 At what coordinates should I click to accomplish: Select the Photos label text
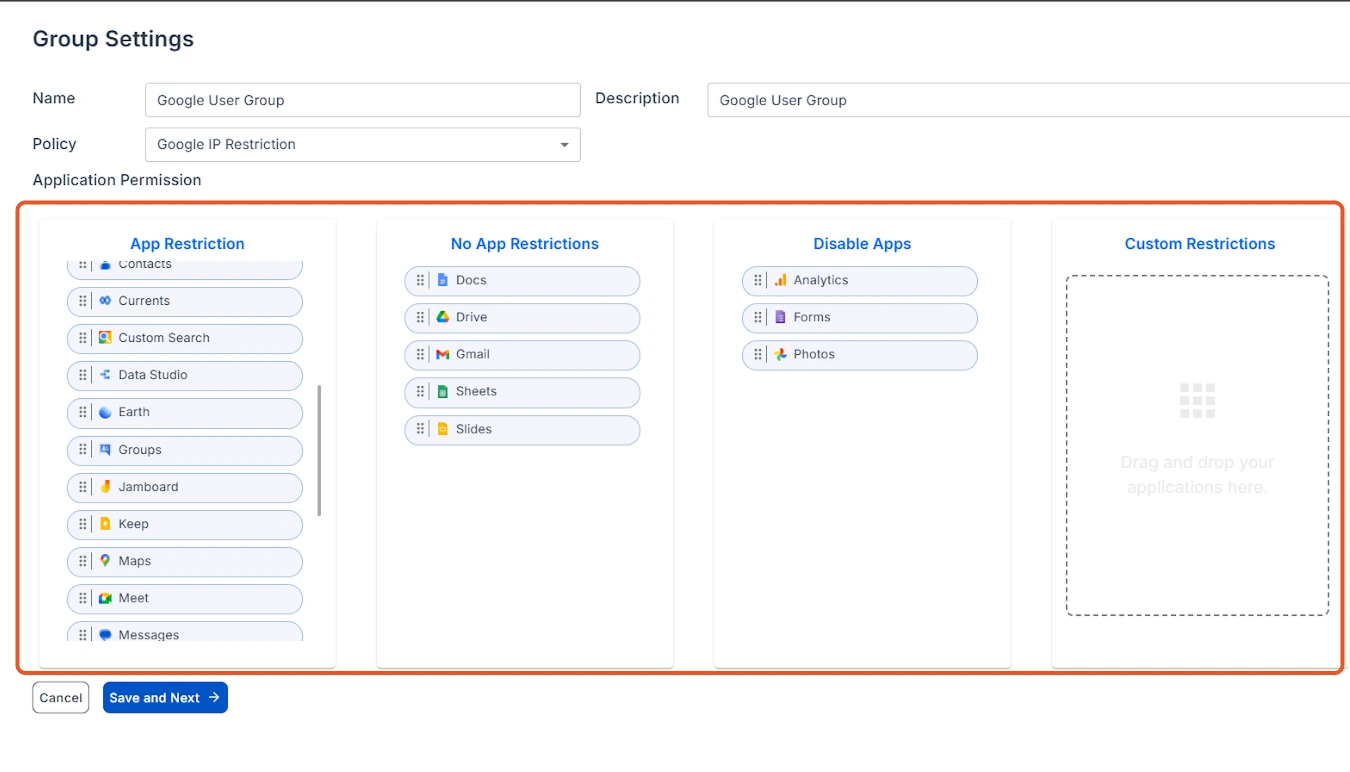[814, 354]
